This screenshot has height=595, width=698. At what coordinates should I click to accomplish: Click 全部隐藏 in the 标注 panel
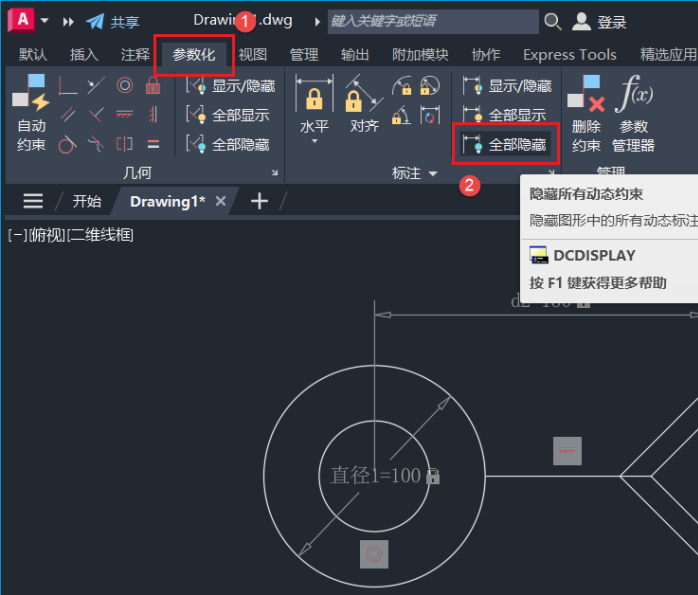click(x=504, y=144)
